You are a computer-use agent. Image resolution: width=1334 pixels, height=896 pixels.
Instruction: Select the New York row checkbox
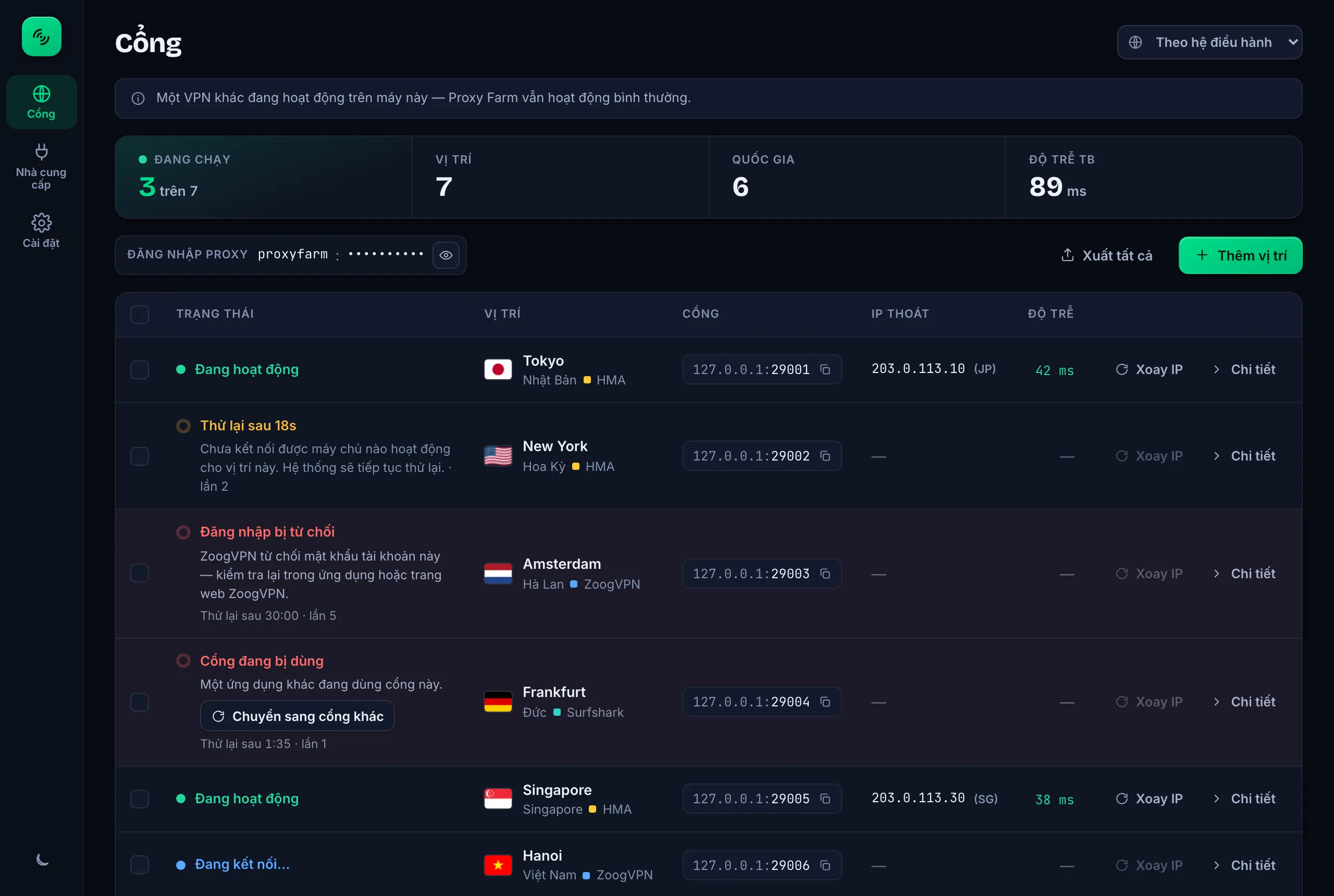140,456
